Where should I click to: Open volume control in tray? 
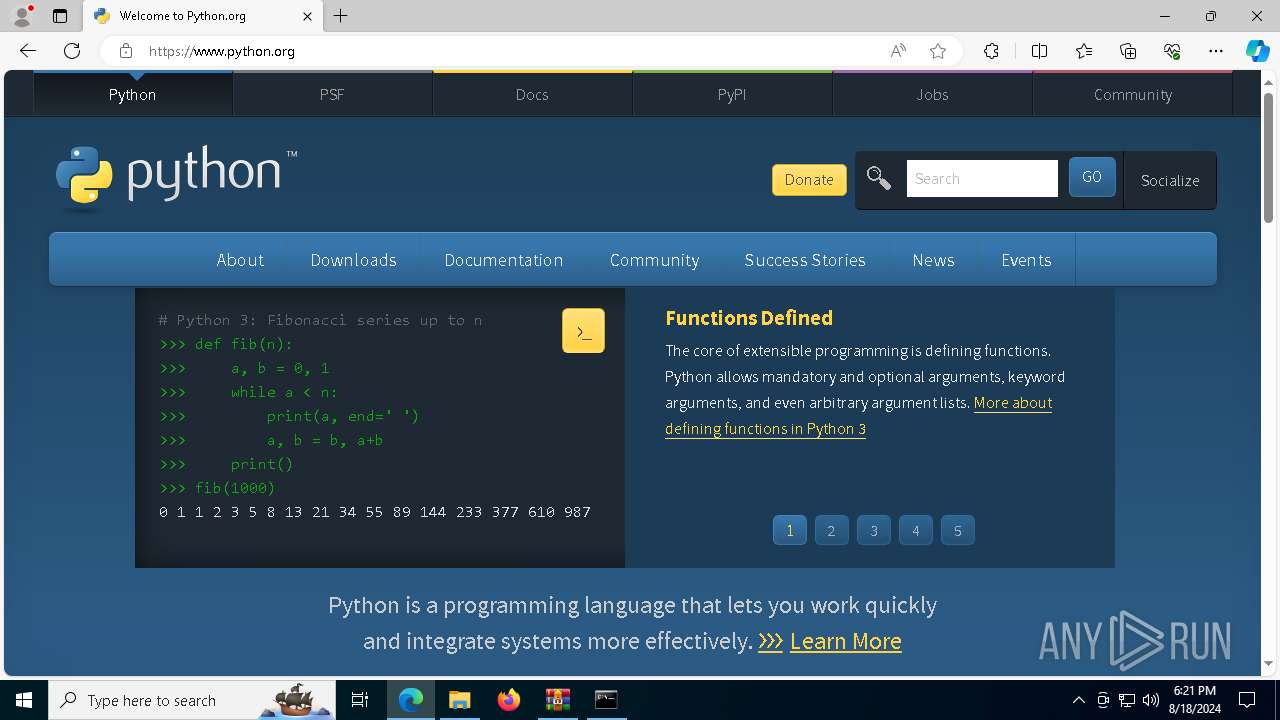(1150, 700)
